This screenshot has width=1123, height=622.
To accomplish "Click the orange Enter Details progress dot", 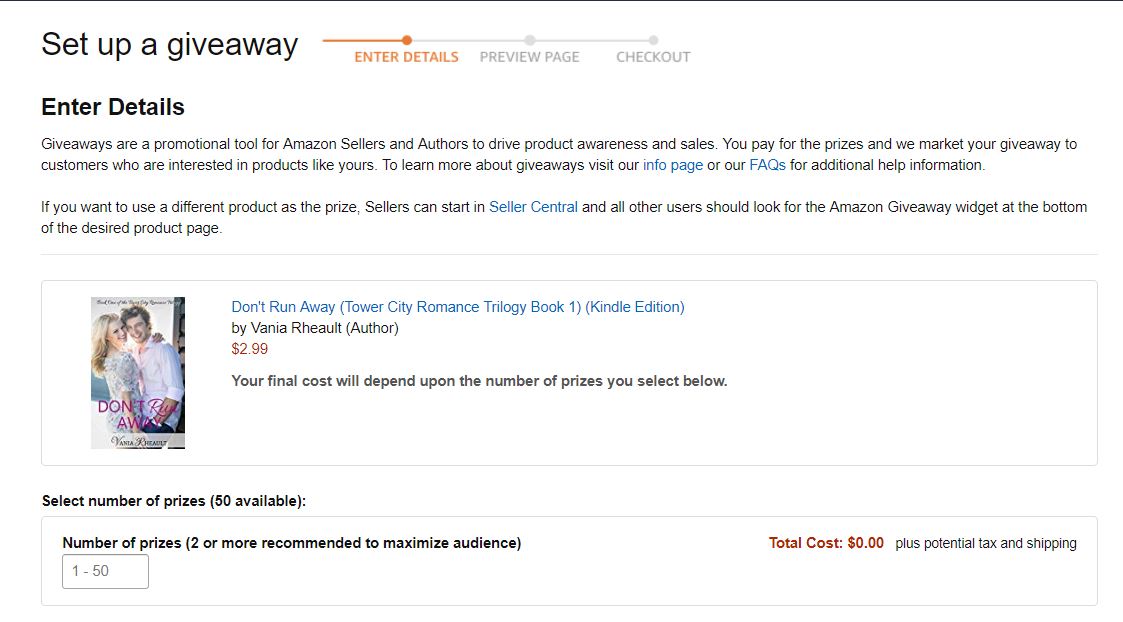I will pyautogui.click(x=406, y=42).
